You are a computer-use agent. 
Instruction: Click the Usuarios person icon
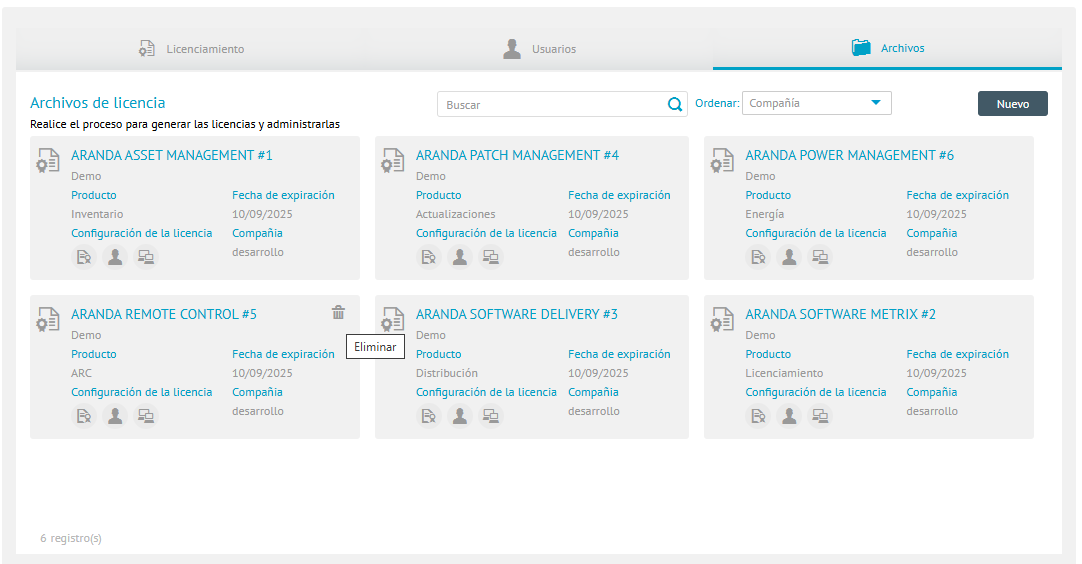coord(512,48)
